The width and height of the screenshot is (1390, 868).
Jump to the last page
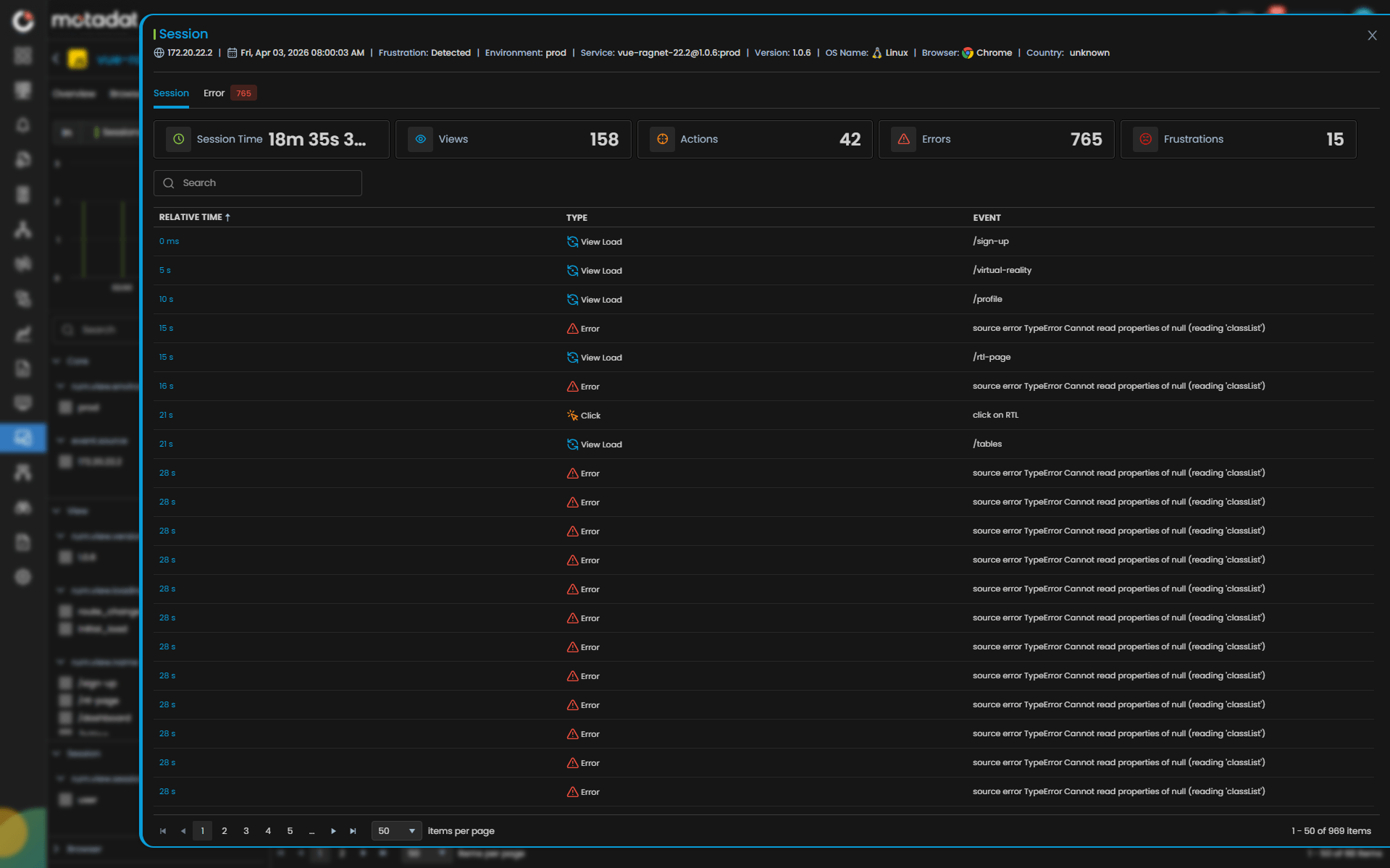point(353,831)
